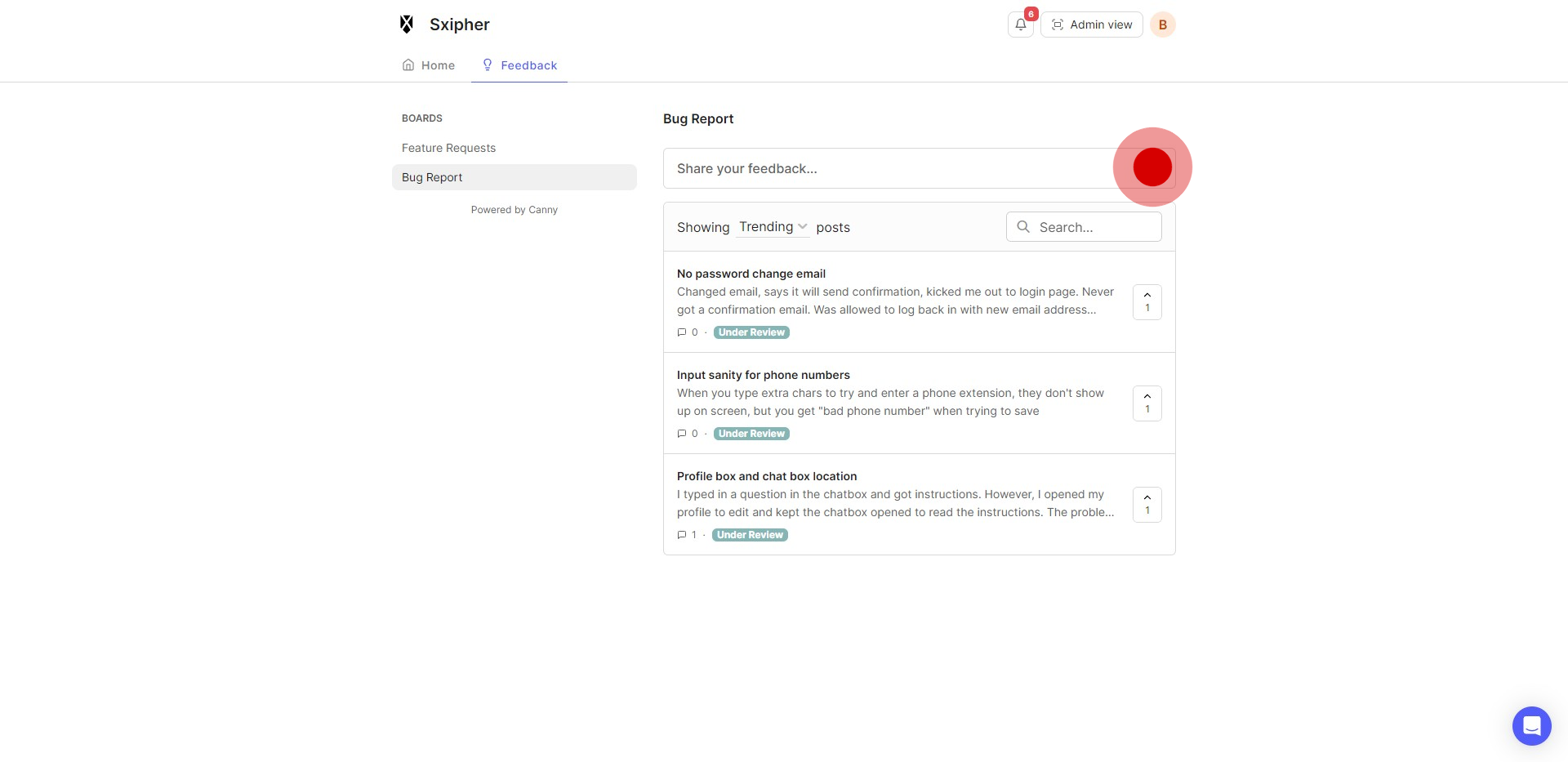The image size is (1568, 762).
Task: Select the Feedback tab
Action: tap(519, 65)
